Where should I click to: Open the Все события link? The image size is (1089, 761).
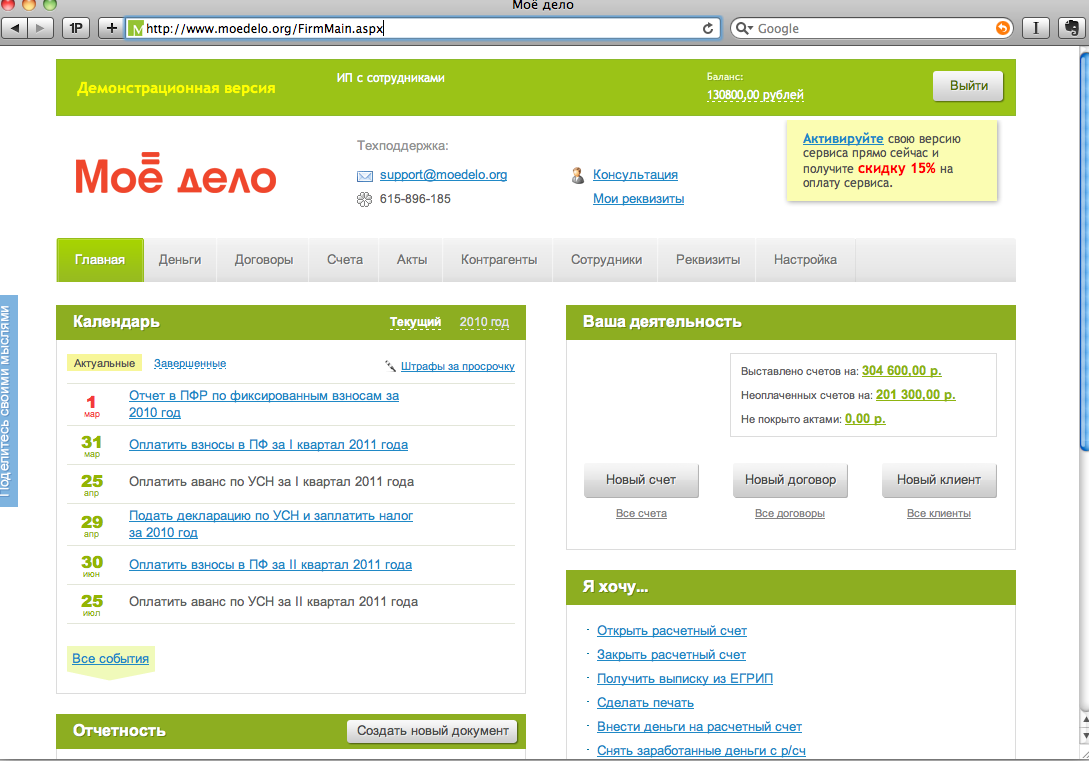point(110,659)
